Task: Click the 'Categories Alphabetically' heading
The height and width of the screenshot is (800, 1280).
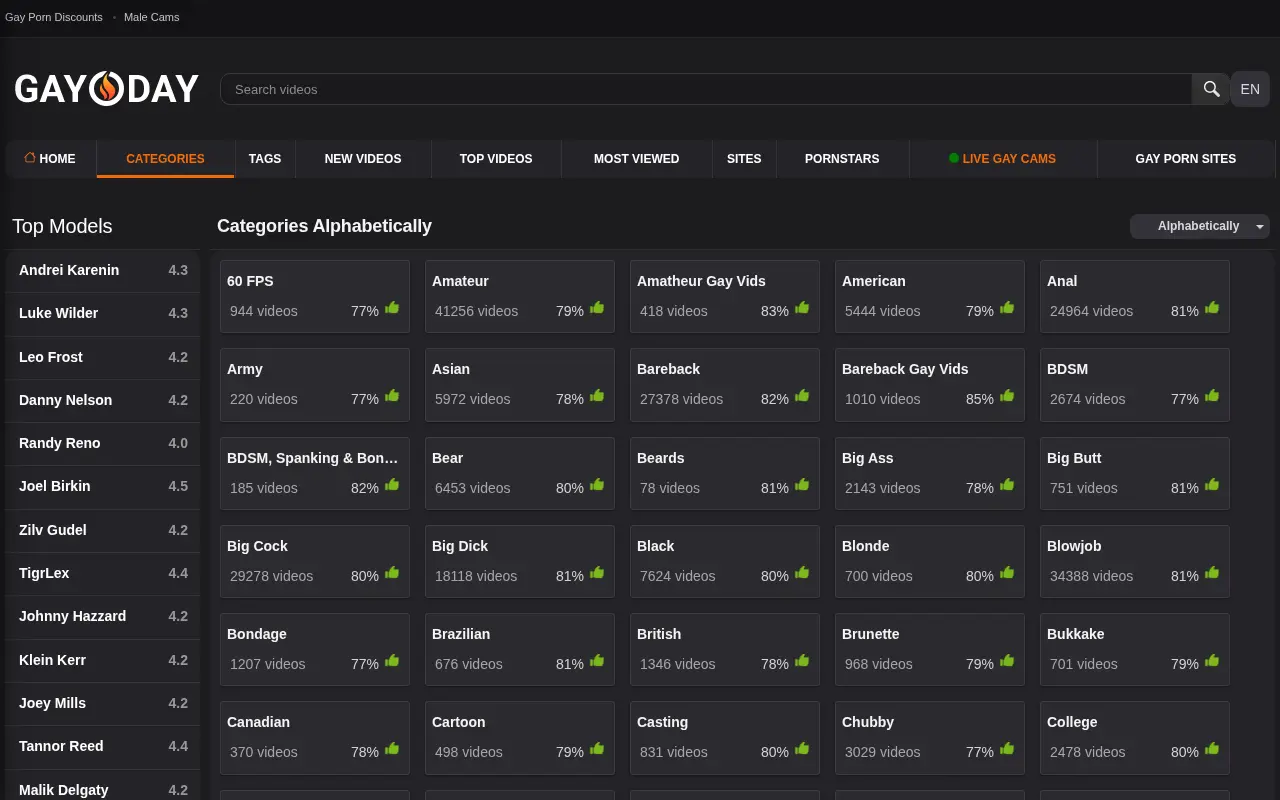Action: coord(324,226)
